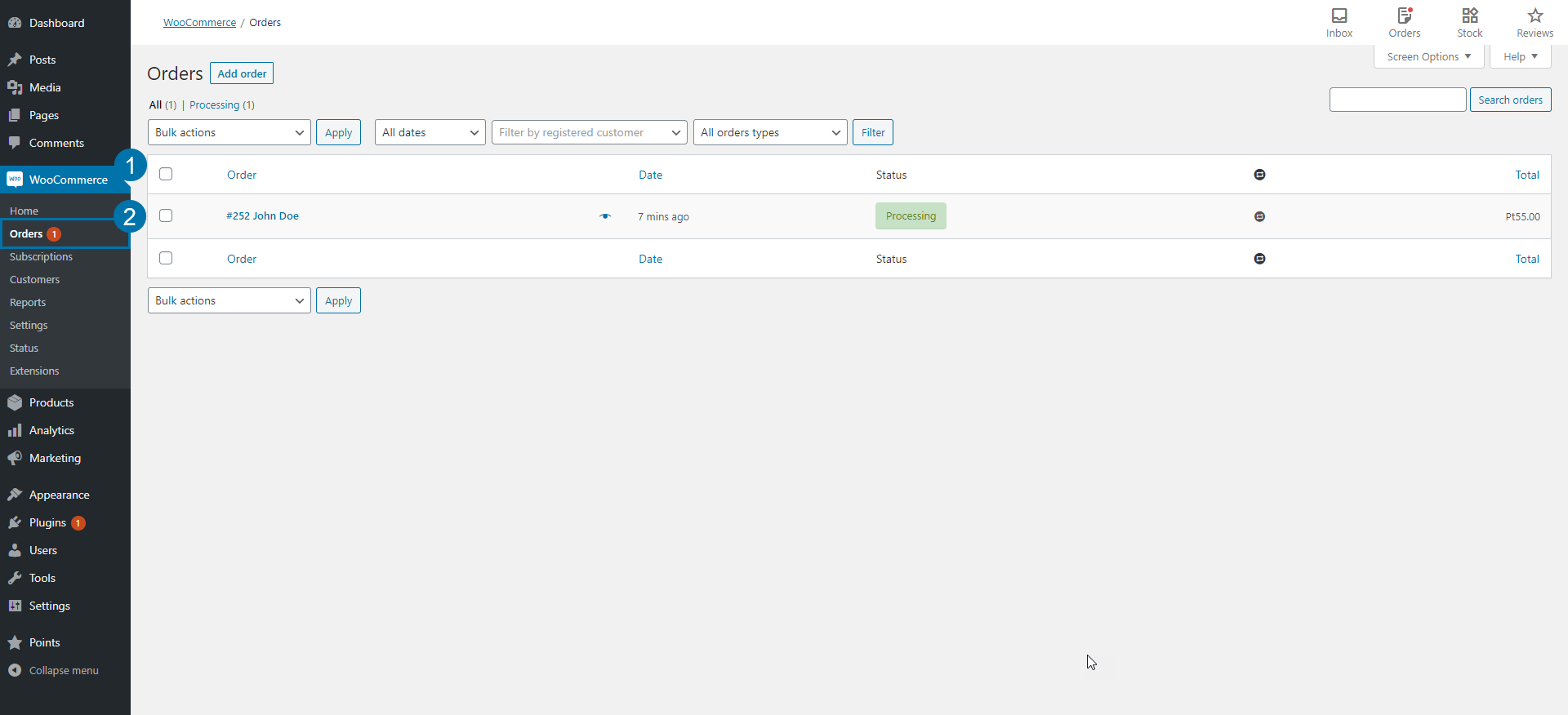Open the WooCommerce Settings submenu item
1568x715 pixels.
[29, 325]
